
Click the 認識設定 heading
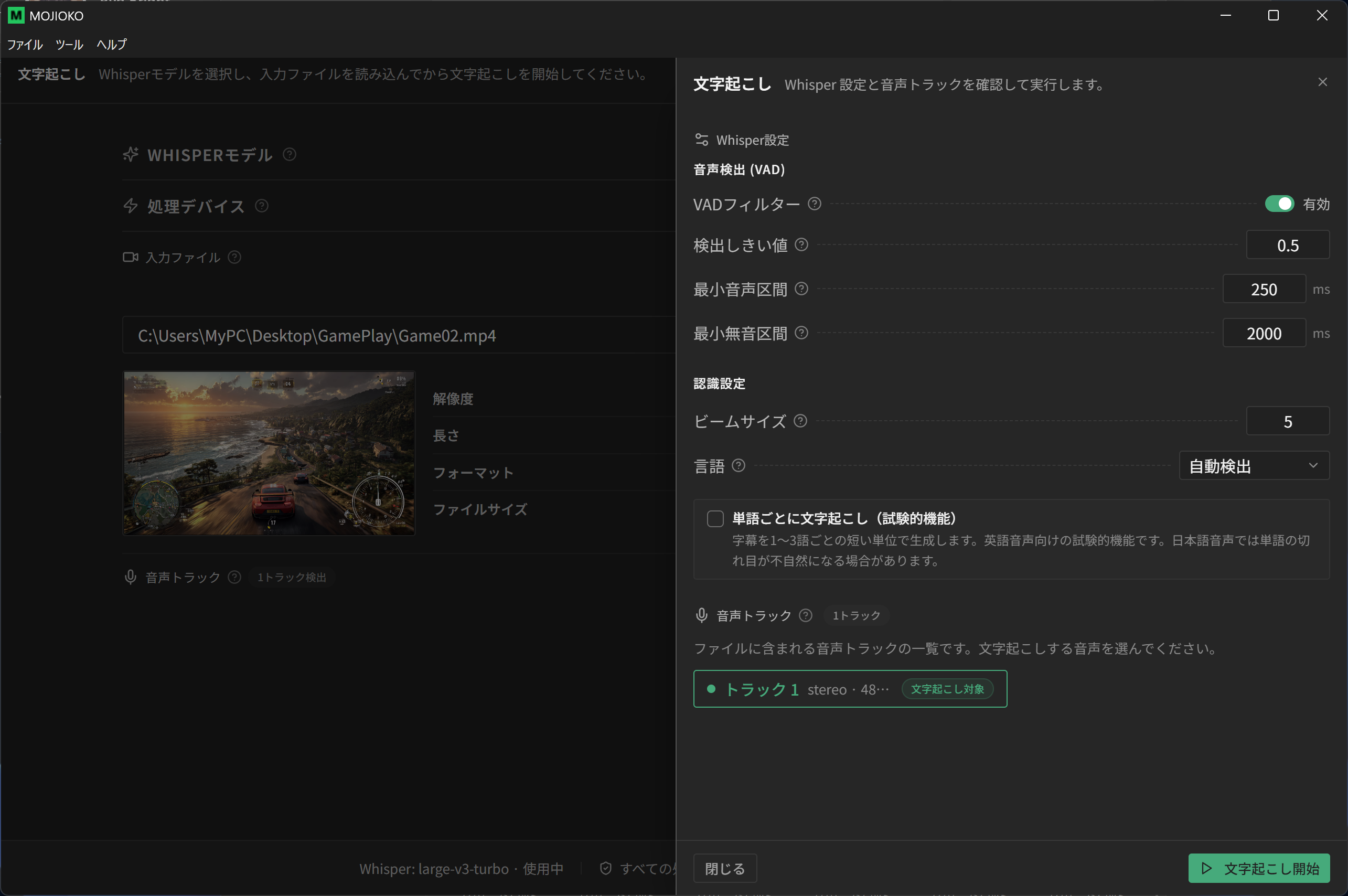pos(719,383)
